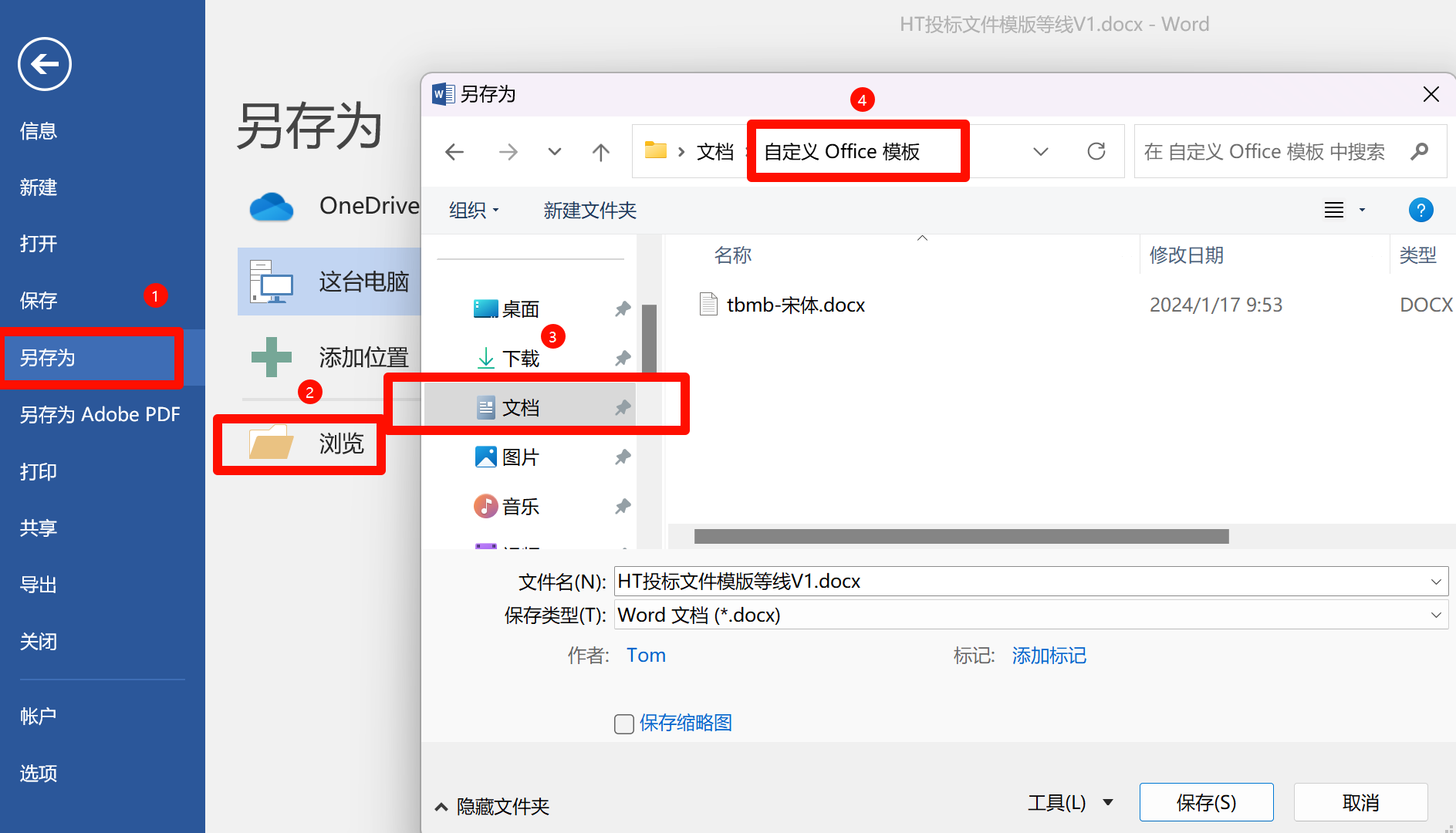
Task: Select the This PC computer icon
Action: point(271,282)
